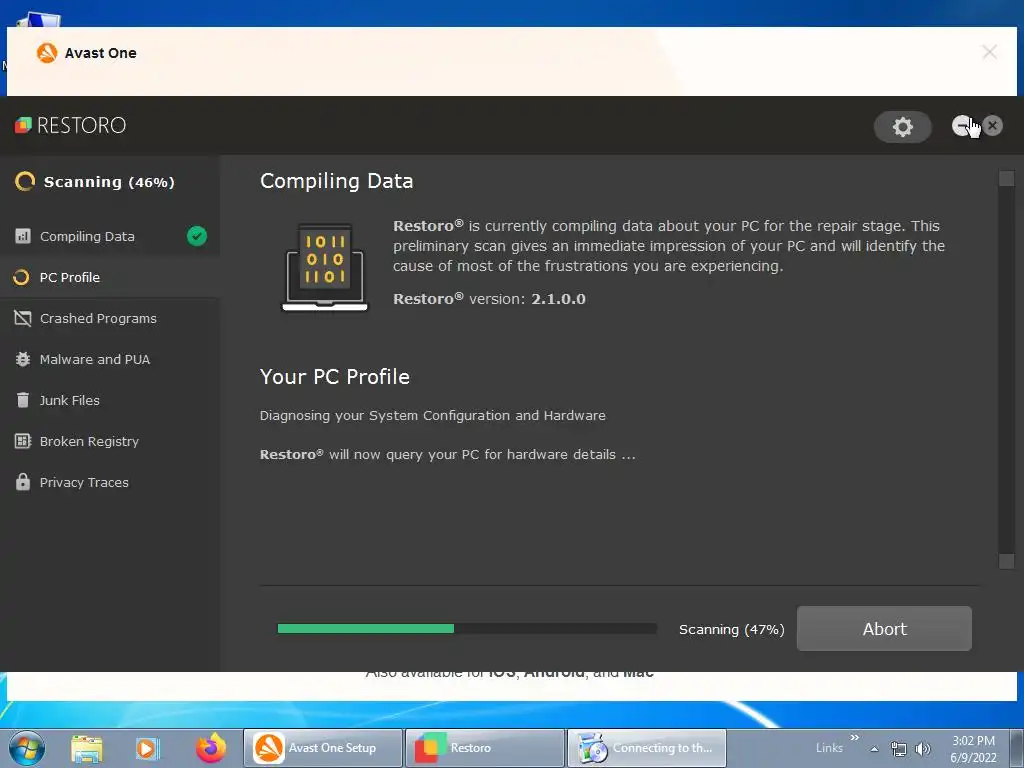This screenshot has width=1024, height=768.
Task: Open Windows Media Player from taskbar
Action: point(147,748)
